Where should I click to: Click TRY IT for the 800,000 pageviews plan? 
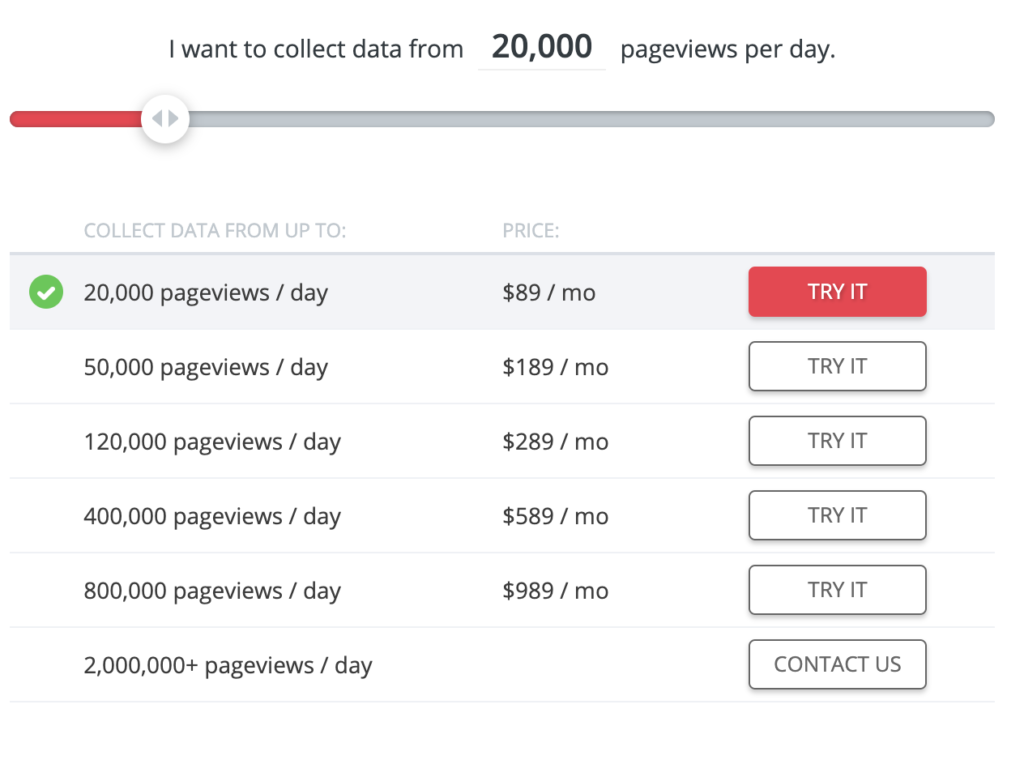[x=837, y=590]
